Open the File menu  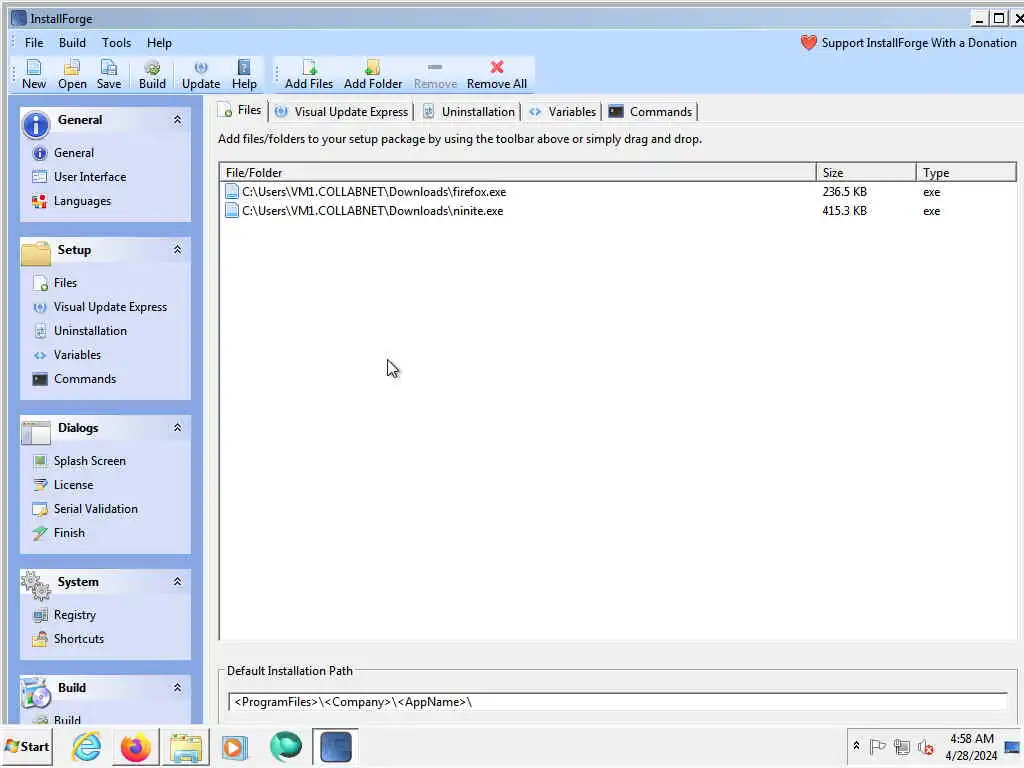(x=34, y=43)
